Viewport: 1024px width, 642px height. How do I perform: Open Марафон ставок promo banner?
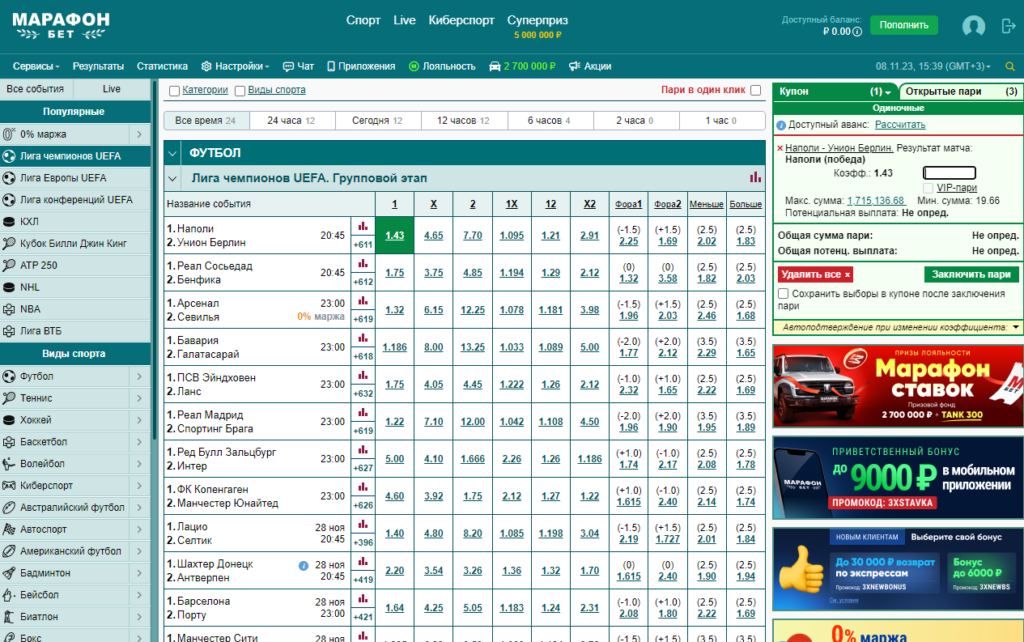pos(898,386)
